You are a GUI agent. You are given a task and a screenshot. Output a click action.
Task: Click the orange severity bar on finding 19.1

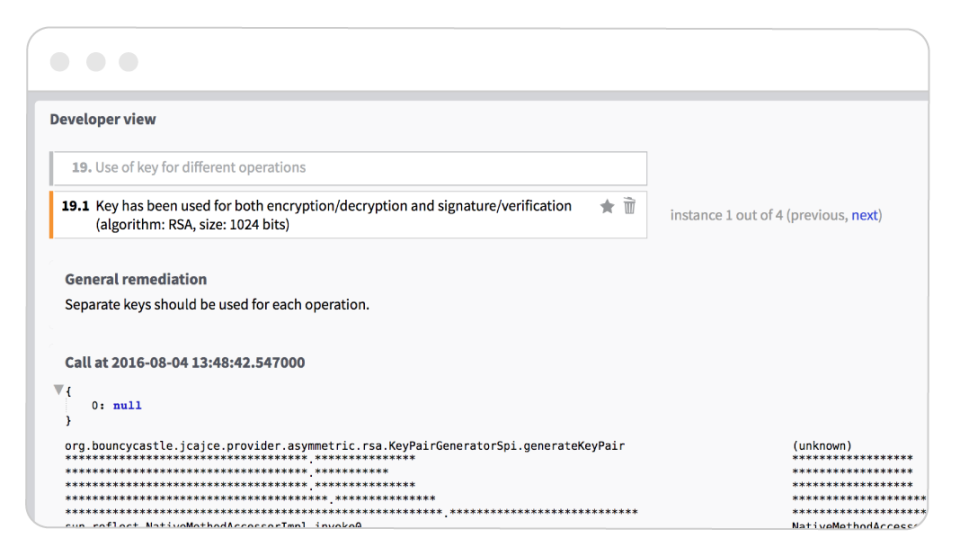click(52, 215)
